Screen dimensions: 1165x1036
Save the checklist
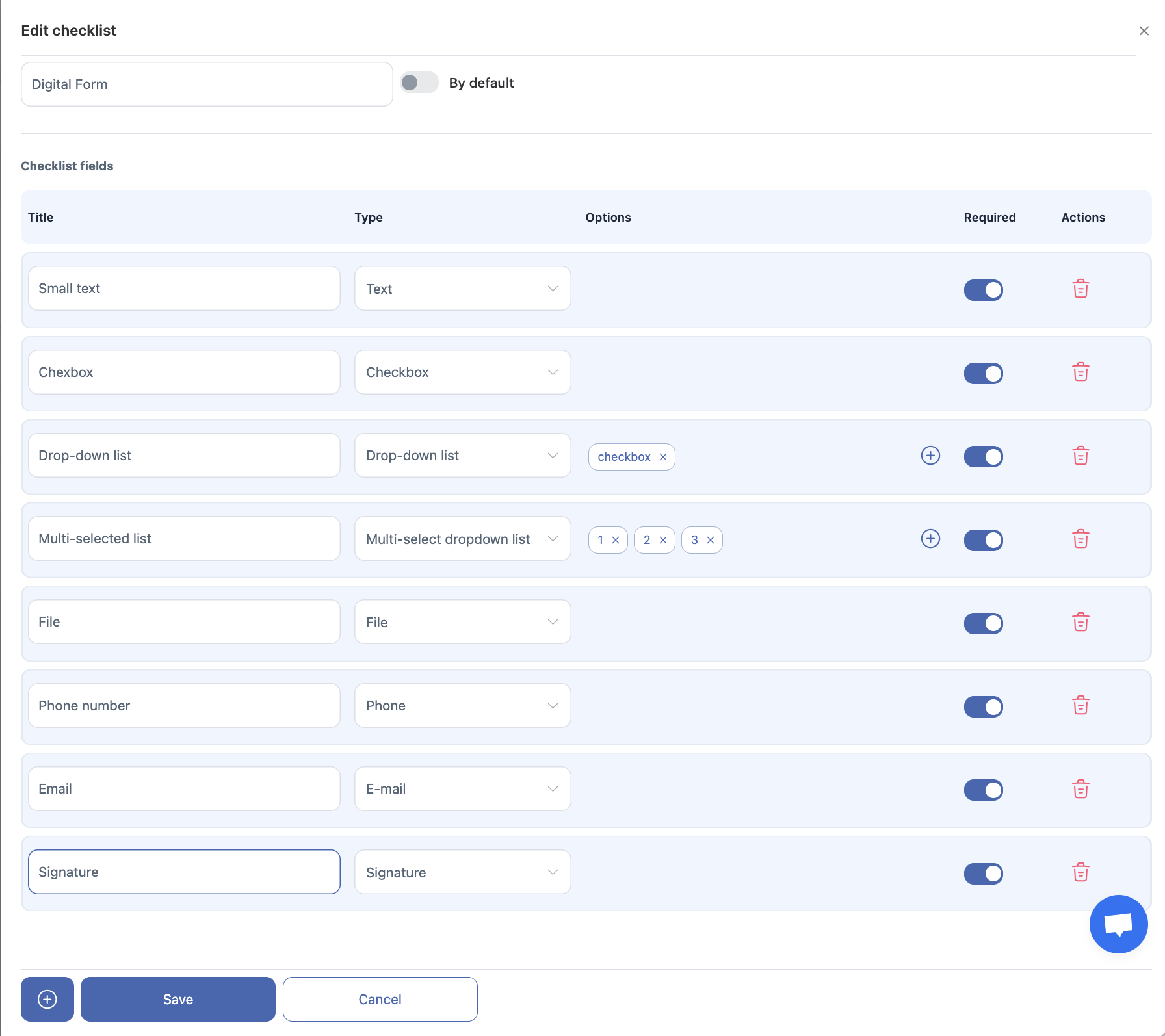tap(178, 999)
